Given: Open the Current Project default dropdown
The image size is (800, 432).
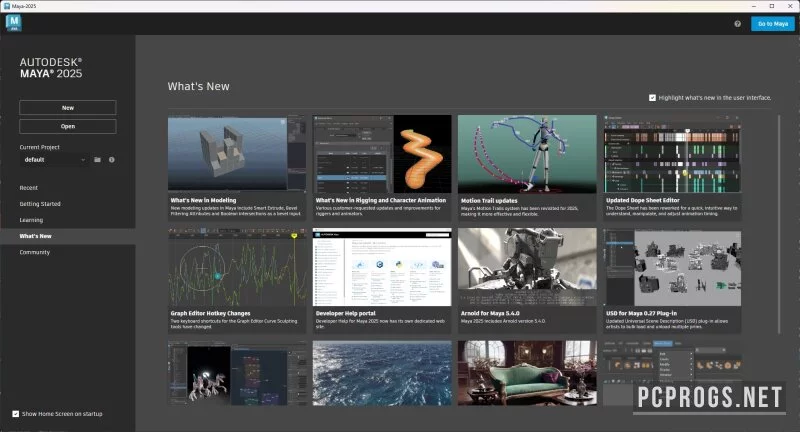Looking at the screenshot, I should click(x=55, y=160).
